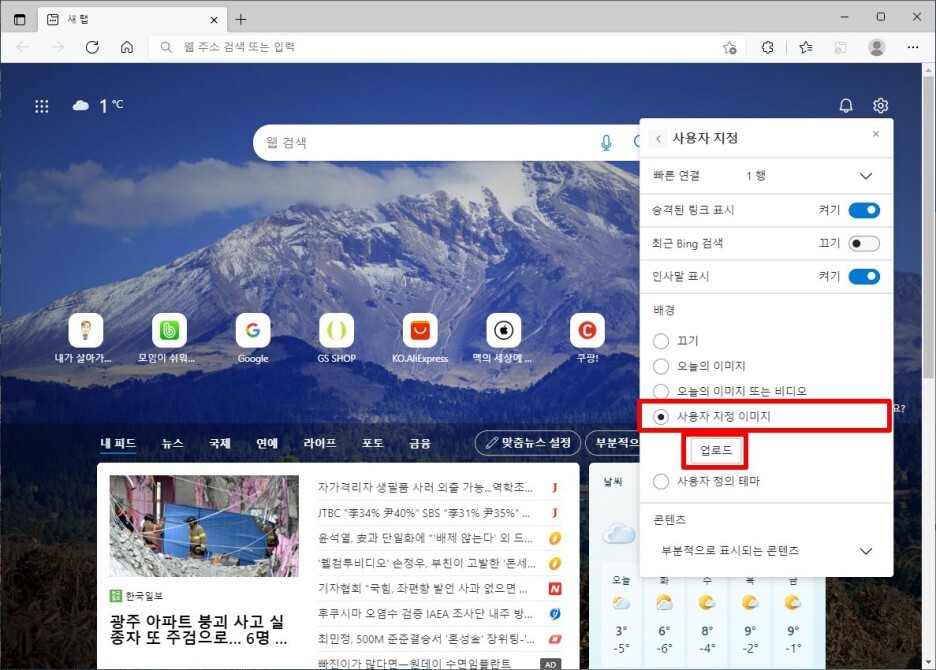Click the browser back arrow

tap(23, 47)
